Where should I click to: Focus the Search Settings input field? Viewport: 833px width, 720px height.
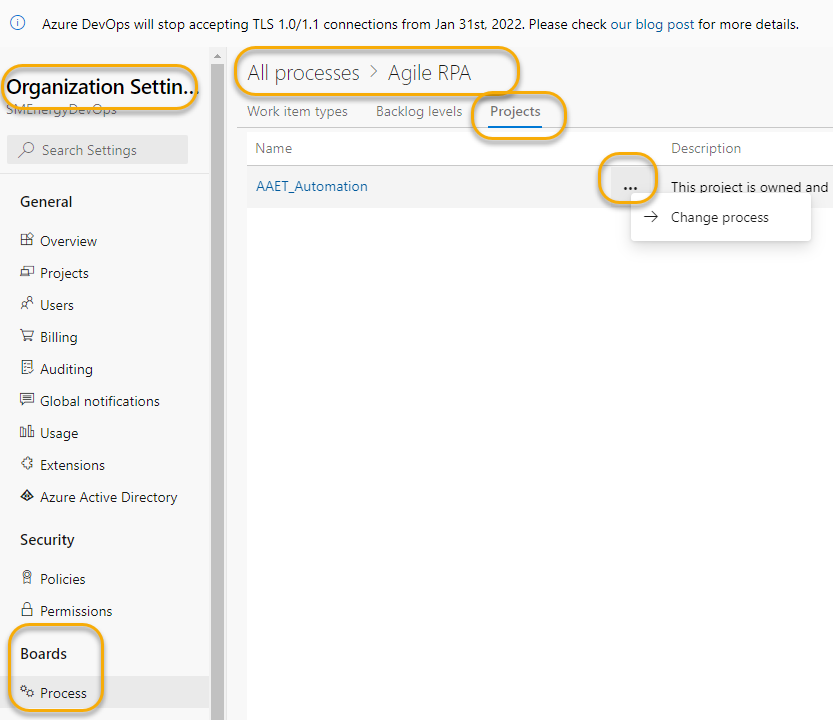pos(97,150)
